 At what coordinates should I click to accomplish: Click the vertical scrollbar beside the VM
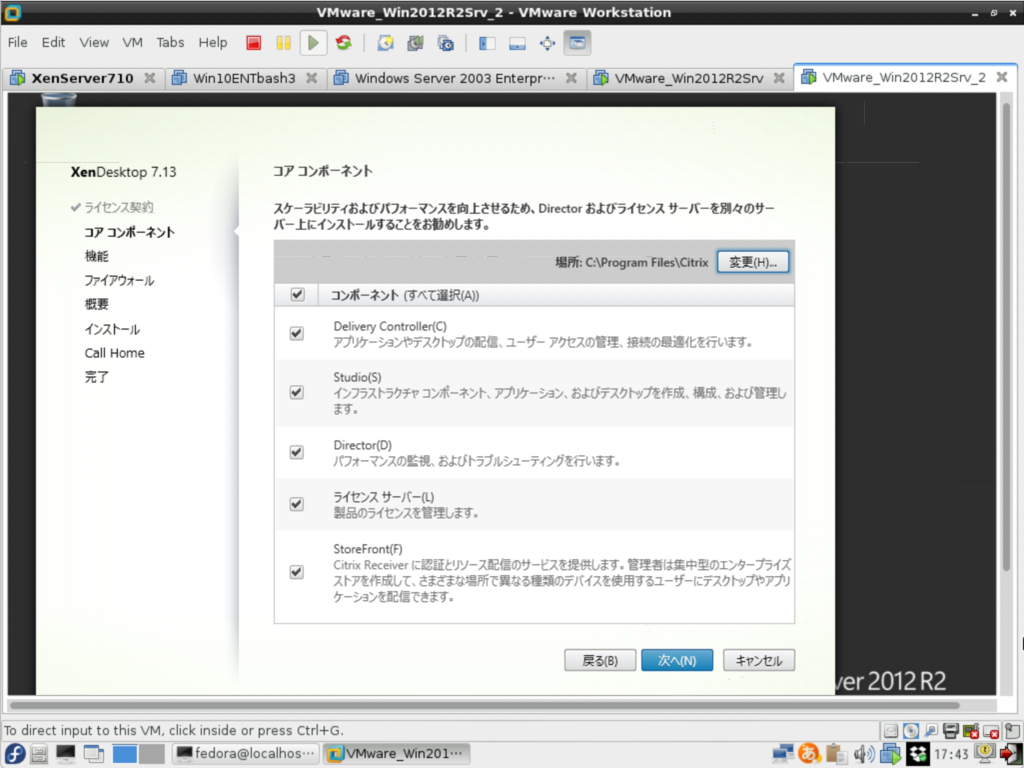point(1006,336)
